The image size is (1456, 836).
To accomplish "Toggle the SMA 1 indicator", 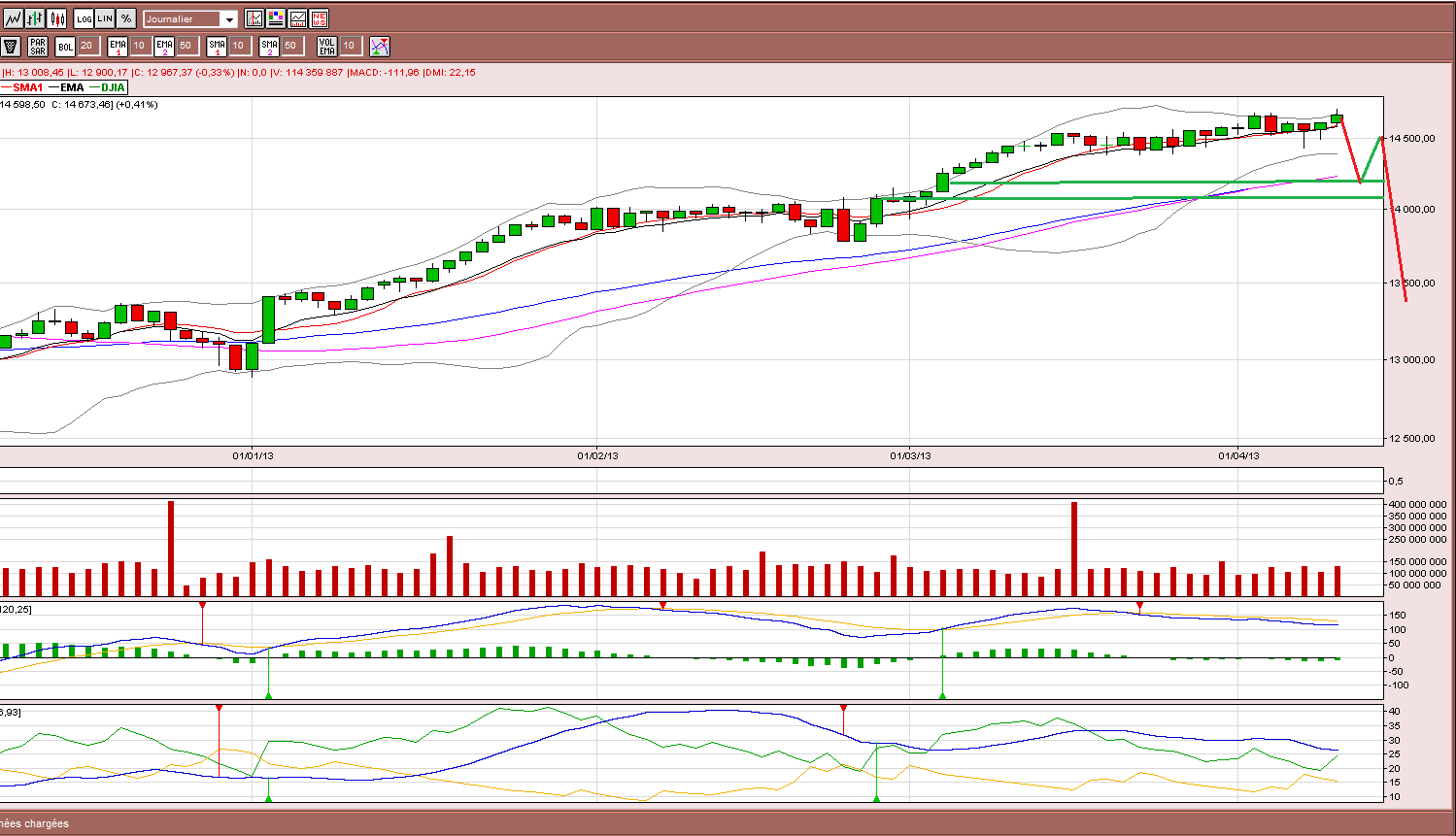I will click(x=217, y=46).
